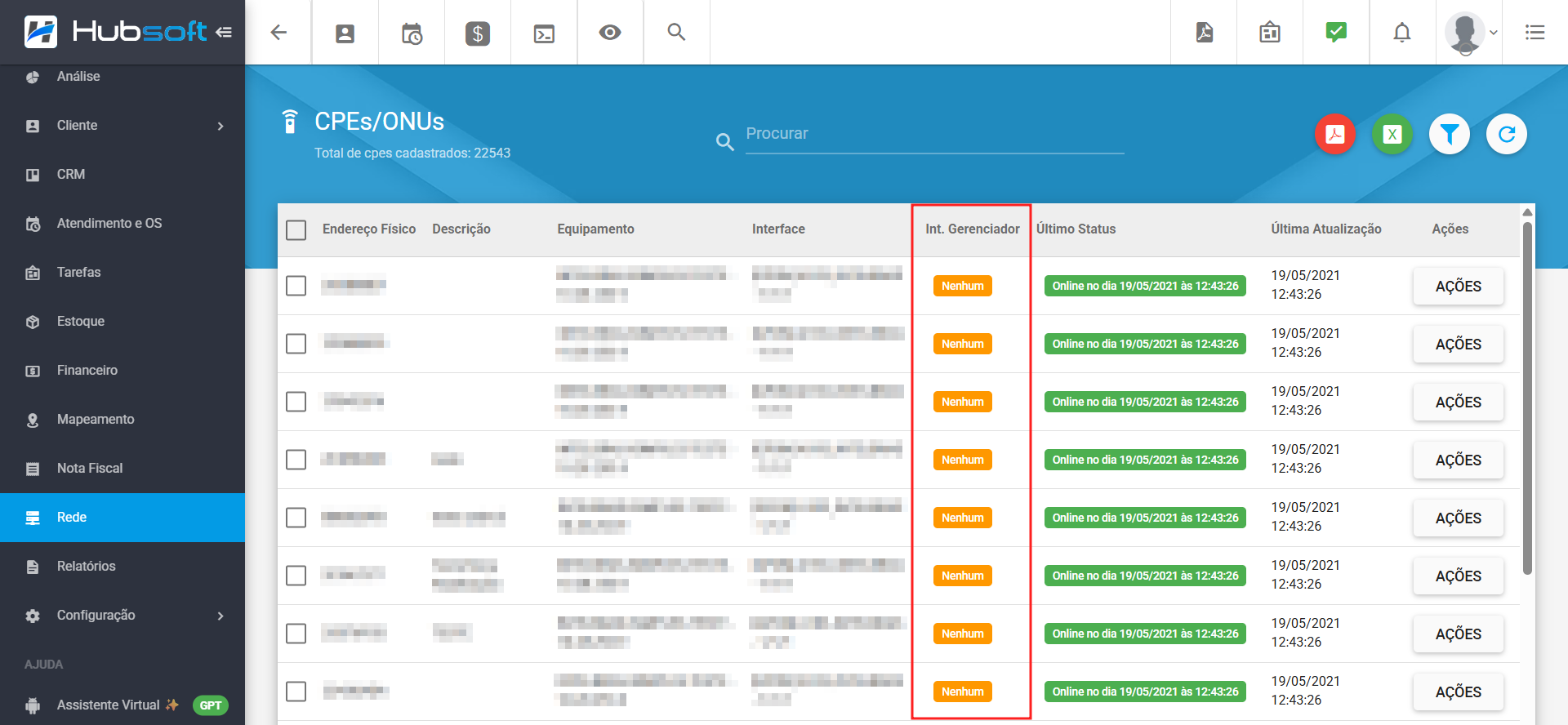Click the red PDF export button
1568x725 pixels.
click(1334, 134)
